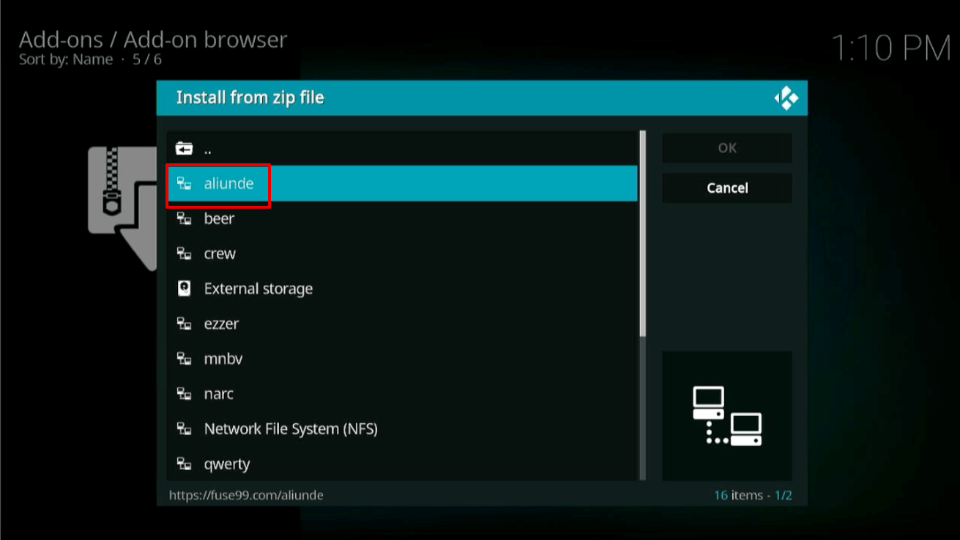Image resolution: width=960 pixels, height=540 pixels.
Task: Click the network icon beside qwerty
Action: click(184, 463)
